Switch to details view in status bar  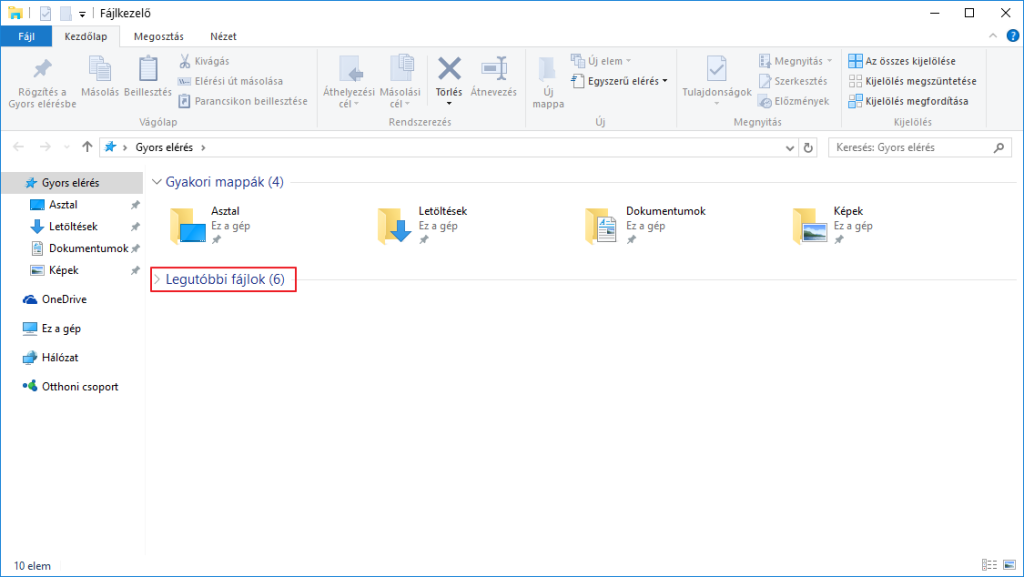[989, 565]
